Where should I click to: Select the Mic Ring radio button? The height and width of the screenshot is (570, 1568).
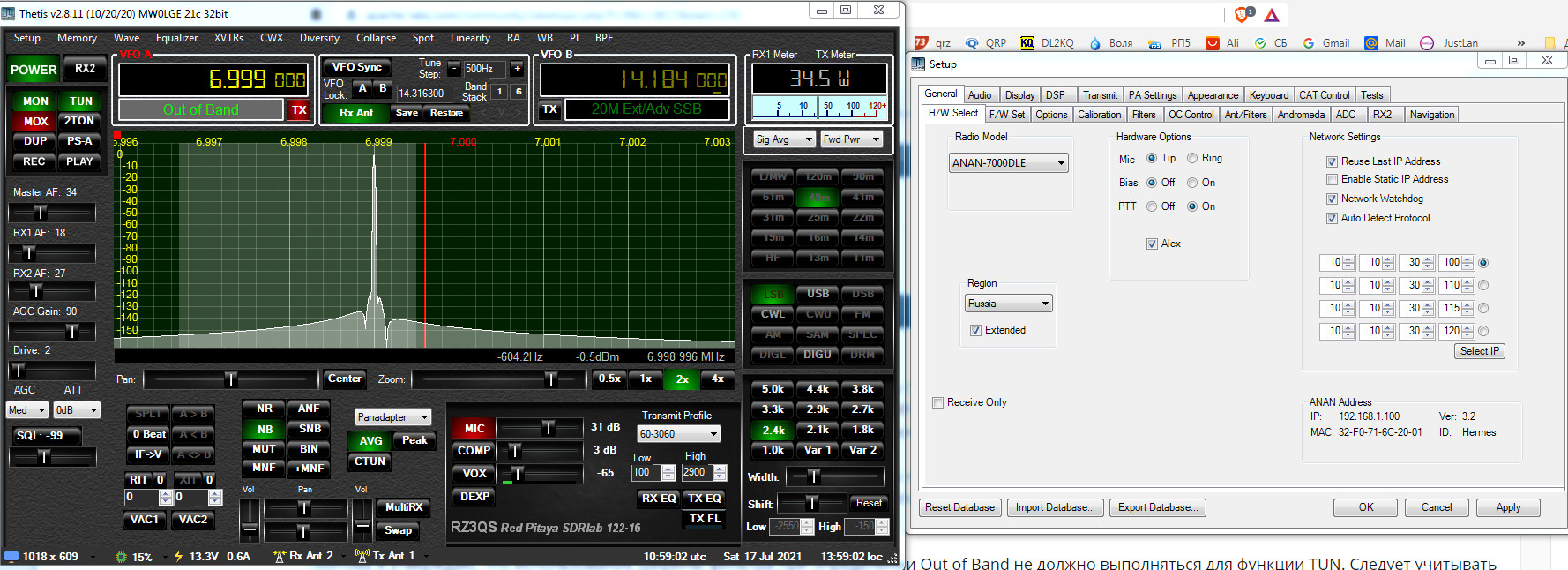coord(1192,158)
